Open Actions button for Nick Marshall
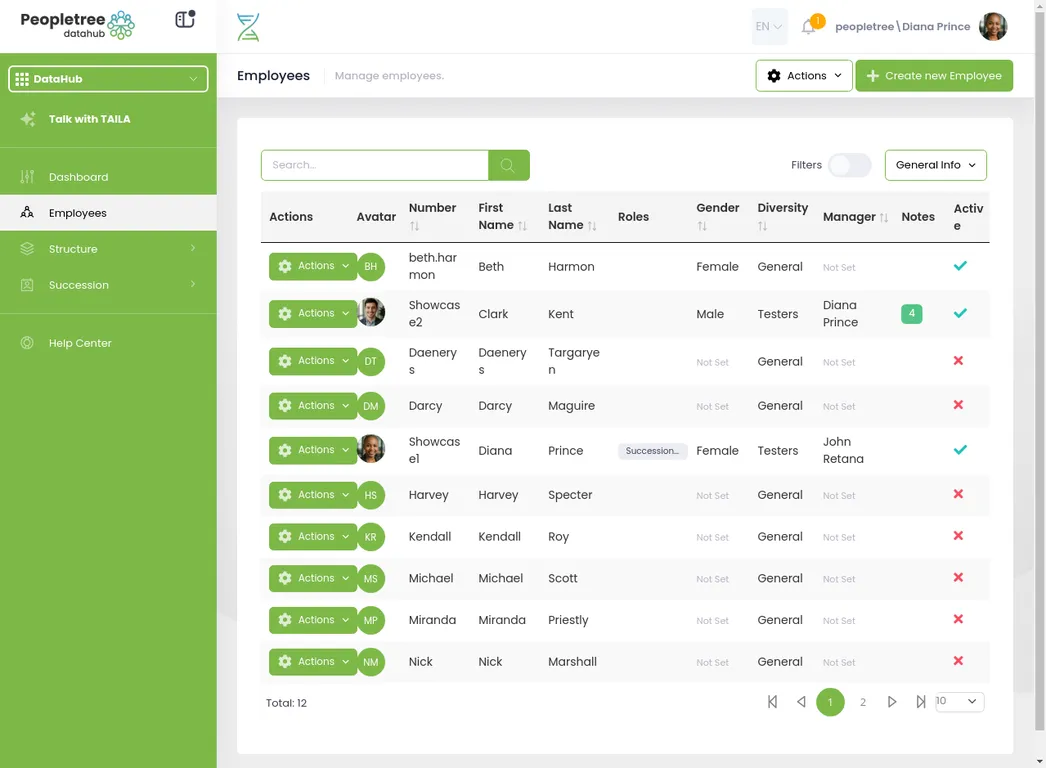 (313, 662)
